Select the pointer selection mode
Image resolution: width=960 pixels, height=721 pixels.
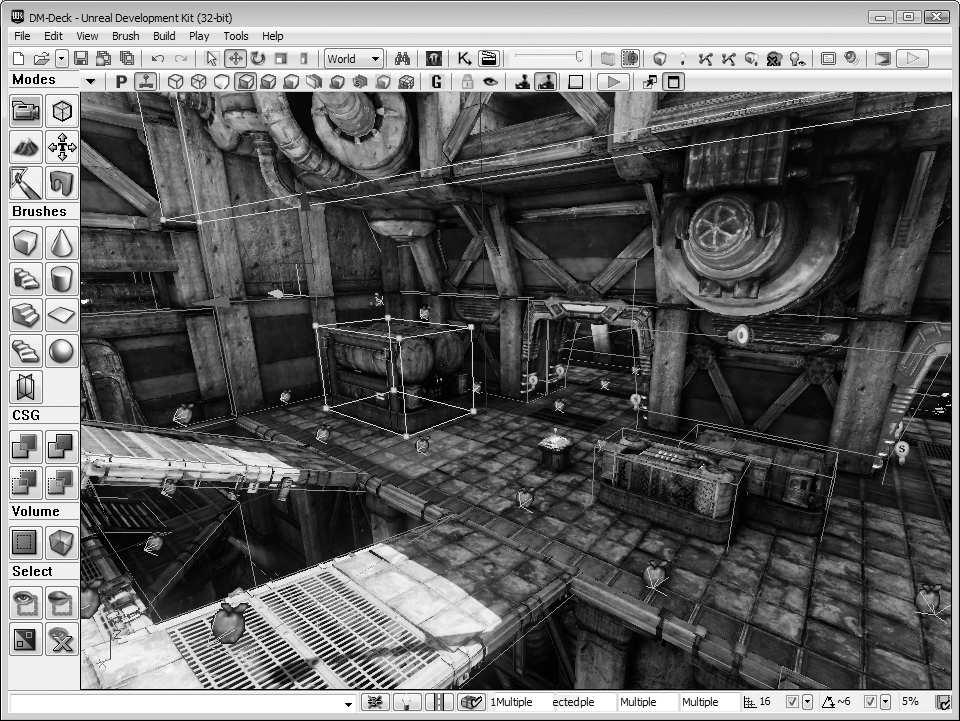click(212, 59)
